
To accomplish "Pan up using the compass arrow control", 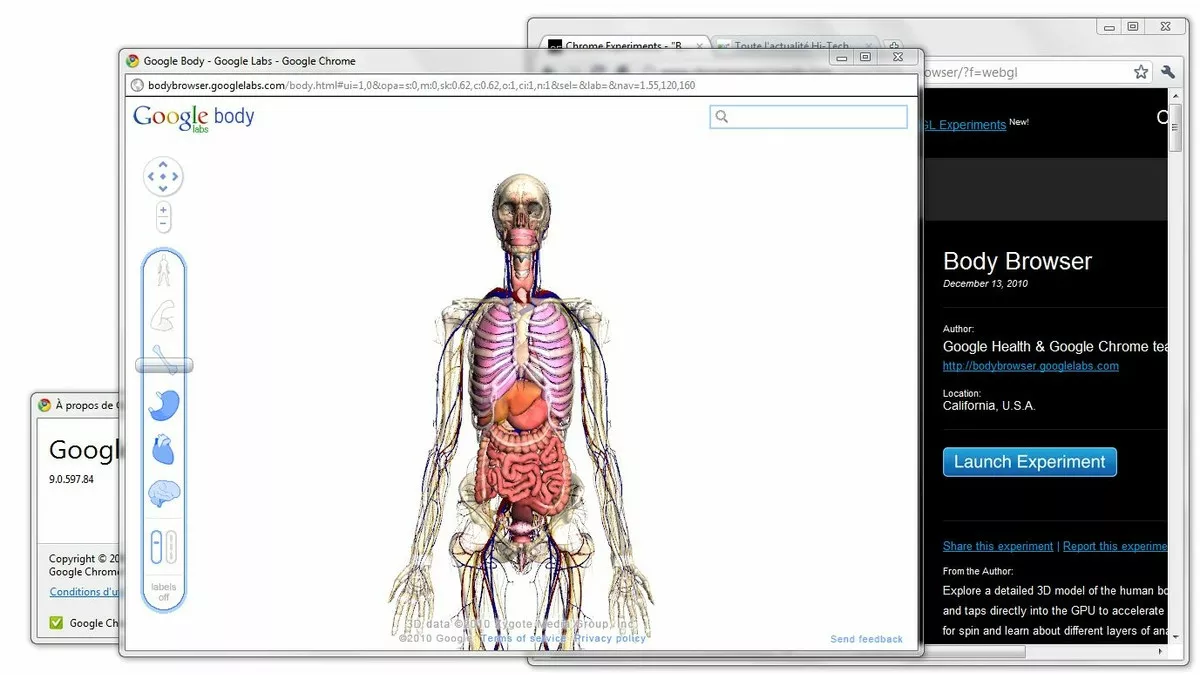I will pyautogui.click(x=163, y=163).
